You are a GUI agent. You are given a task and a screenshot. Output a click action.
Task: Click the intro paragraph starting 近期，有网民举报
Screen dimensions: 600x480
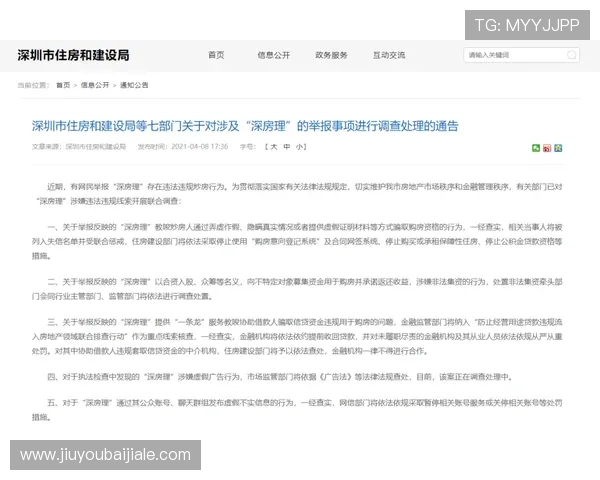(x=297, y=194)
